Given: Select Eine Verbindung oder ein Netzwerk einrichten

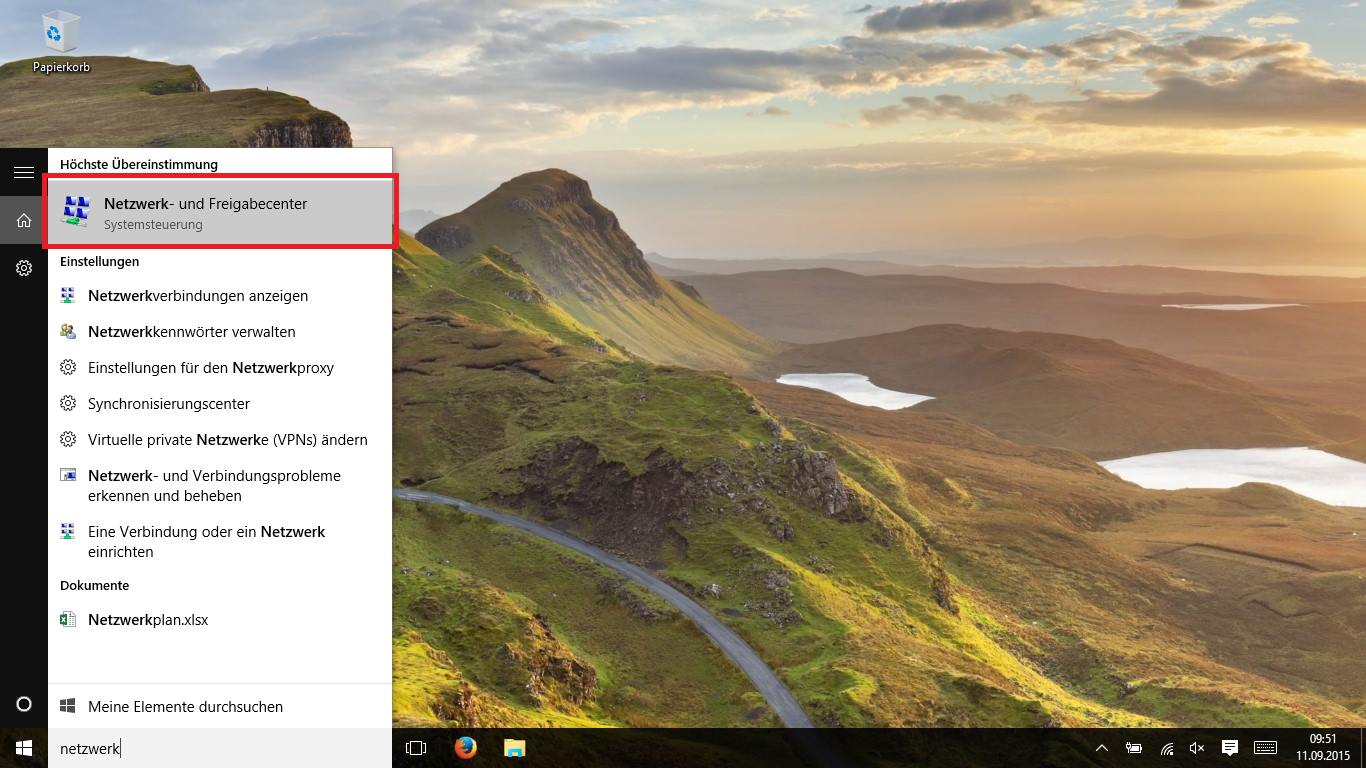Looking at the screenshot, I should click(x=220, y=542).
